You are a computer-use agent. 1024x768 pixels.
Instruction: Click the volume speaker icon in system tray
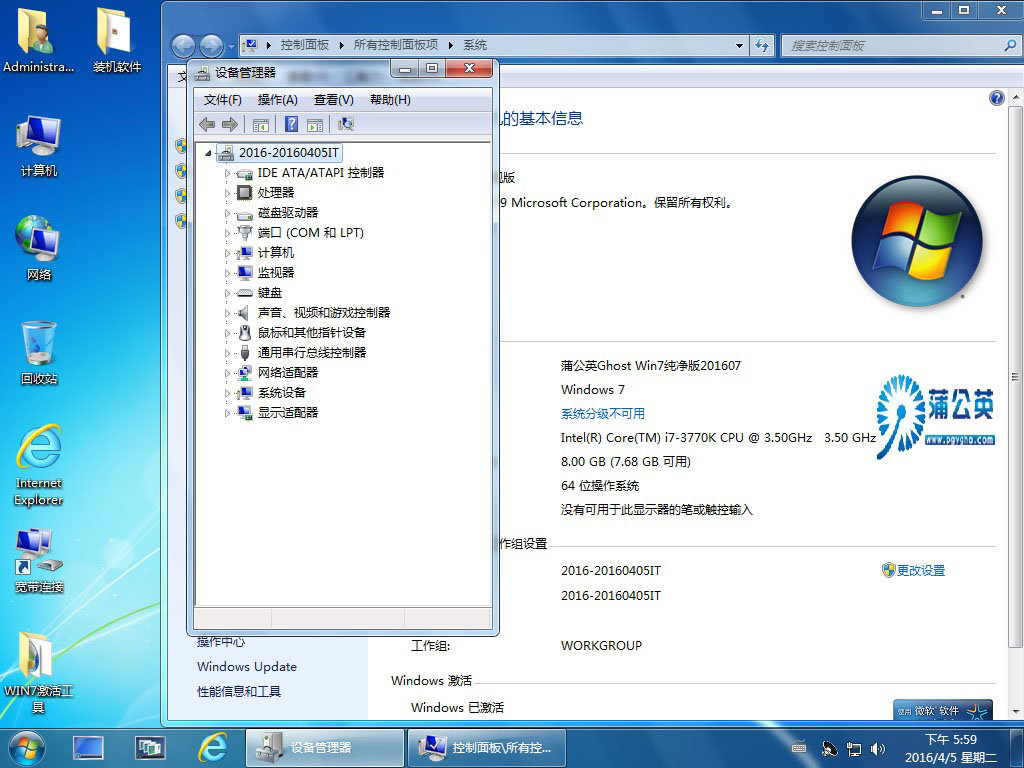tap(878, 748)
